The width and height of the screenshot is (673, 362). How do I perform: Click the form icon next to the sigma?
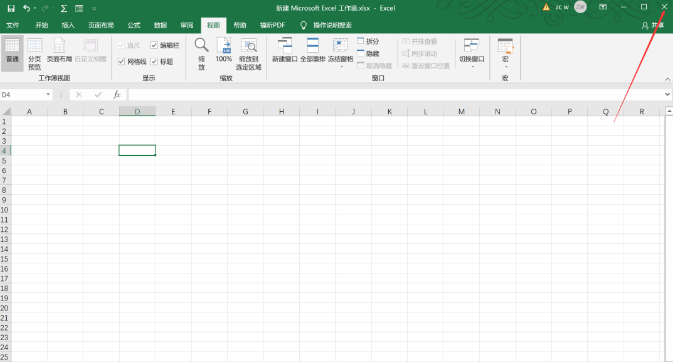coord(79,8)
